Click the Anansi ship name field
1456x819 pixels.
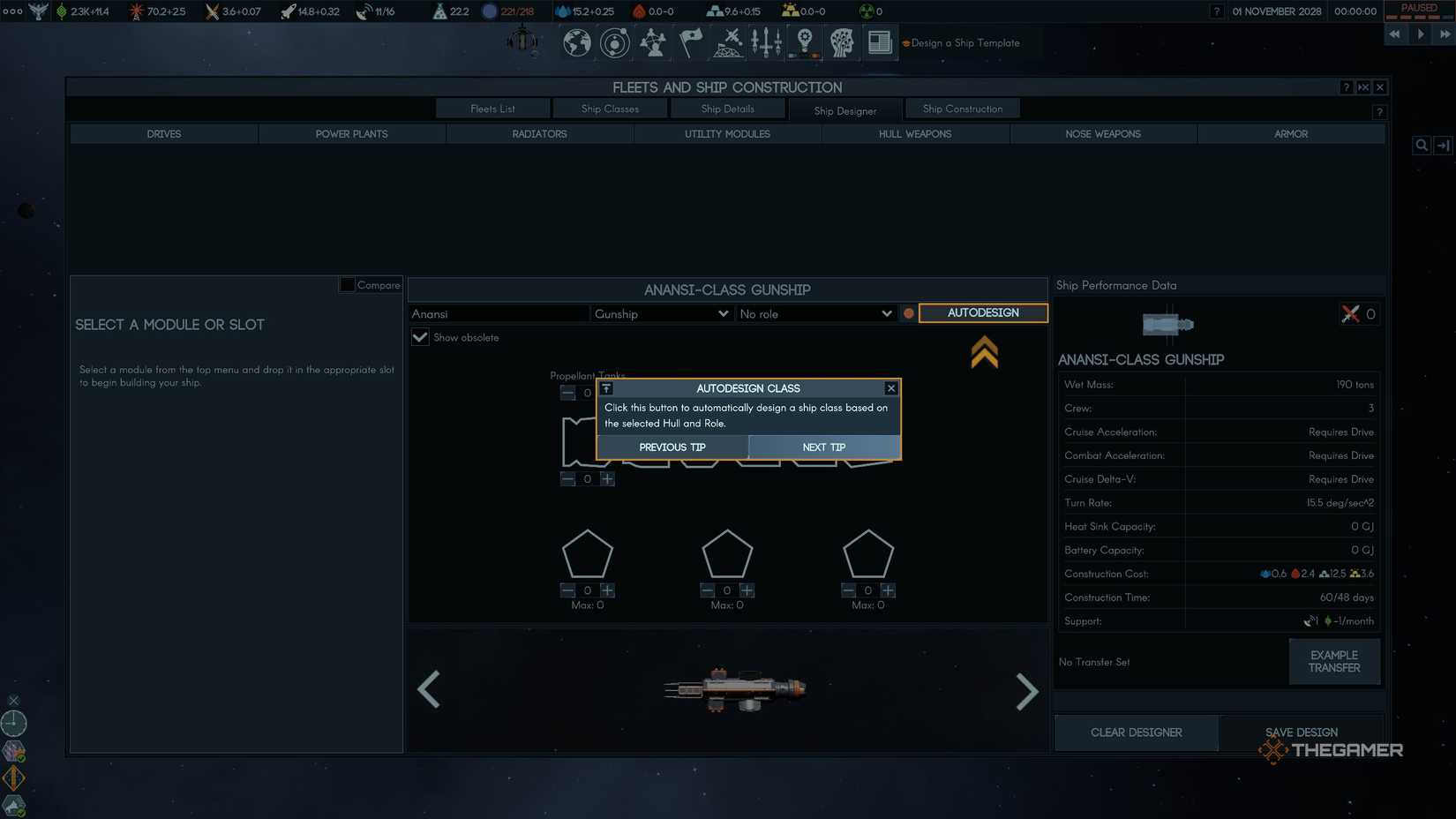pyautogui.click(x=499, y=313)
